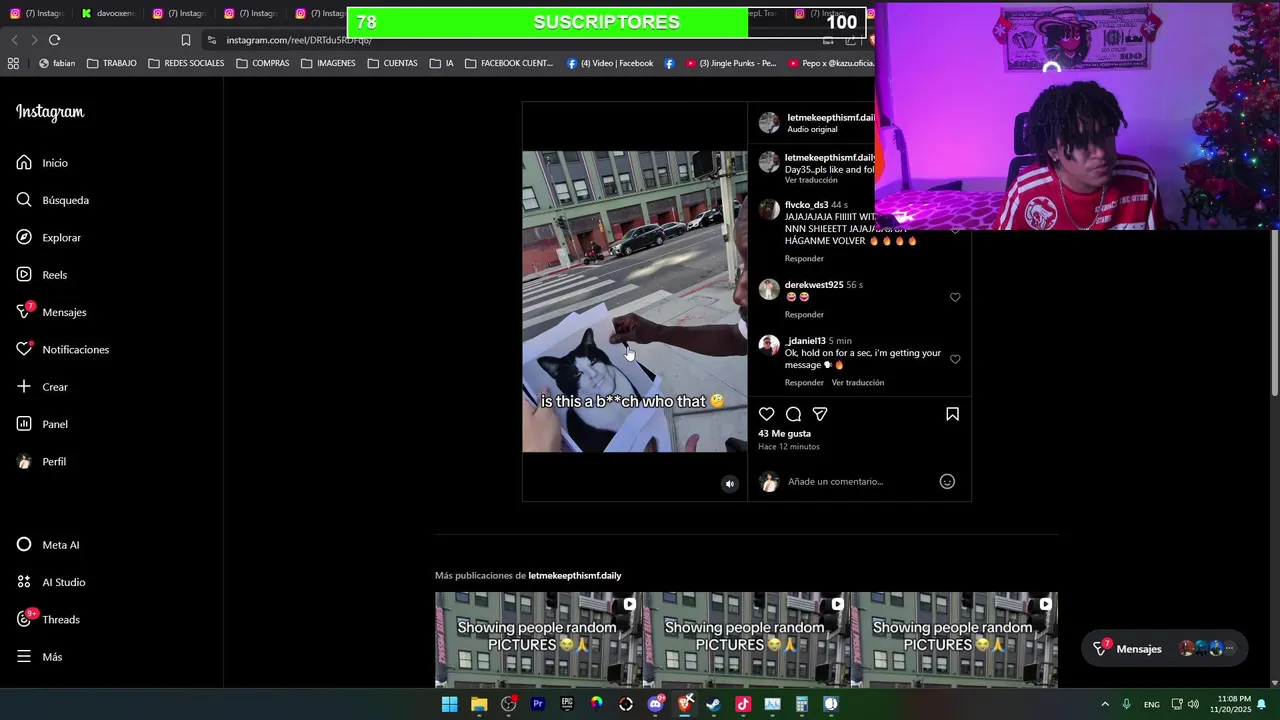Open '43 Me gusta' likes list
This screenshot has width=1280, height=720.
pyautogui.click(x=784, y=434)
